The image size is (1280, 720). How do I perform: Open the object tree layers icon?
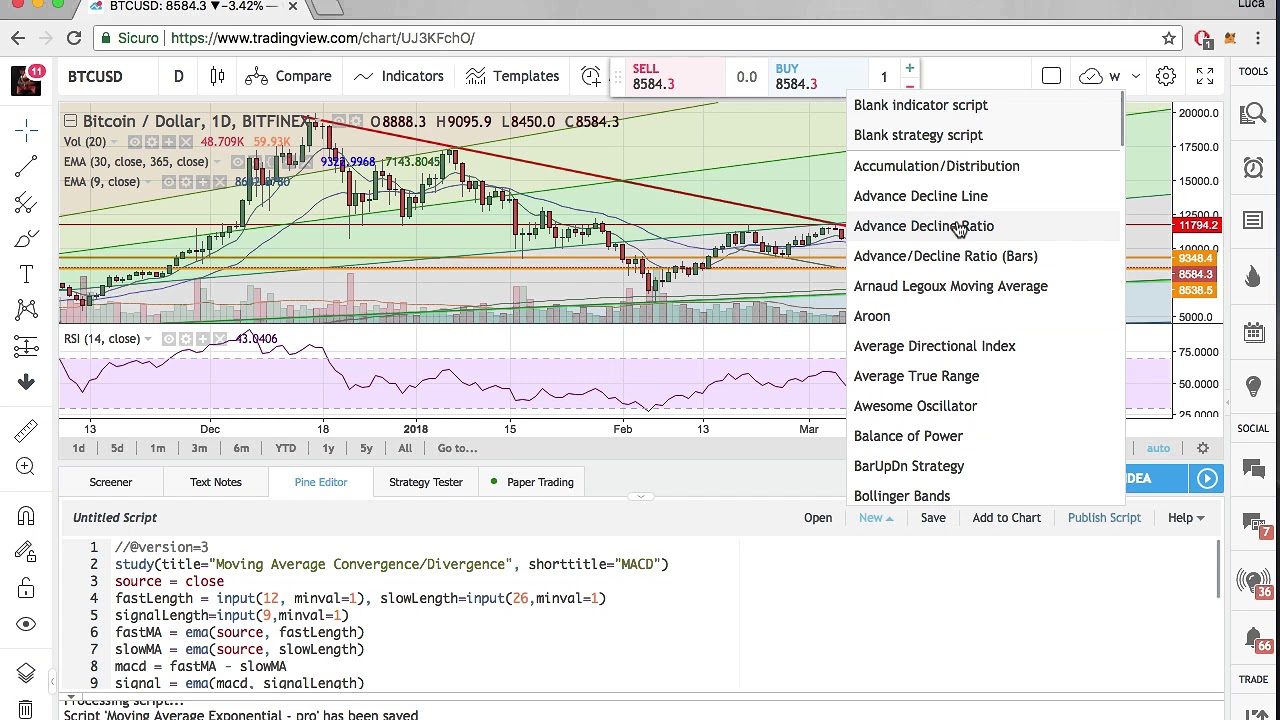point(26,673)
